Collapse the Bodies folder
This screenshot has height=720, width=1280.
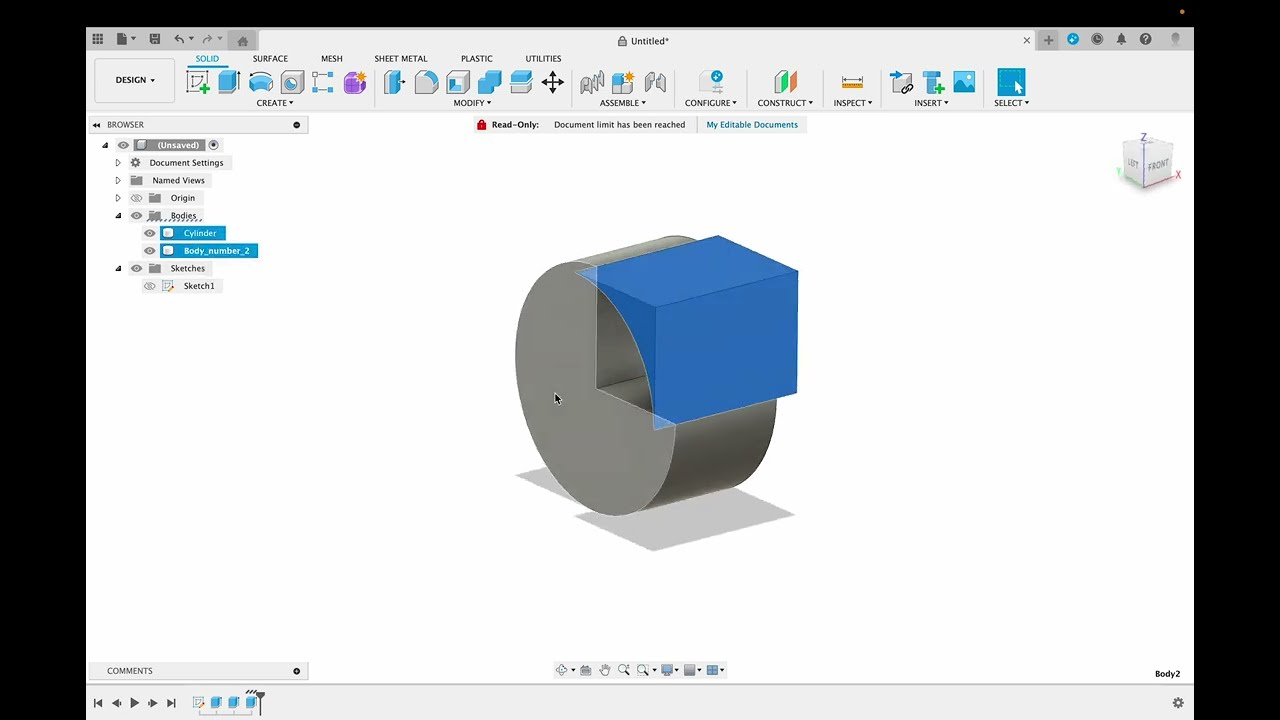[x=118, y=216]
